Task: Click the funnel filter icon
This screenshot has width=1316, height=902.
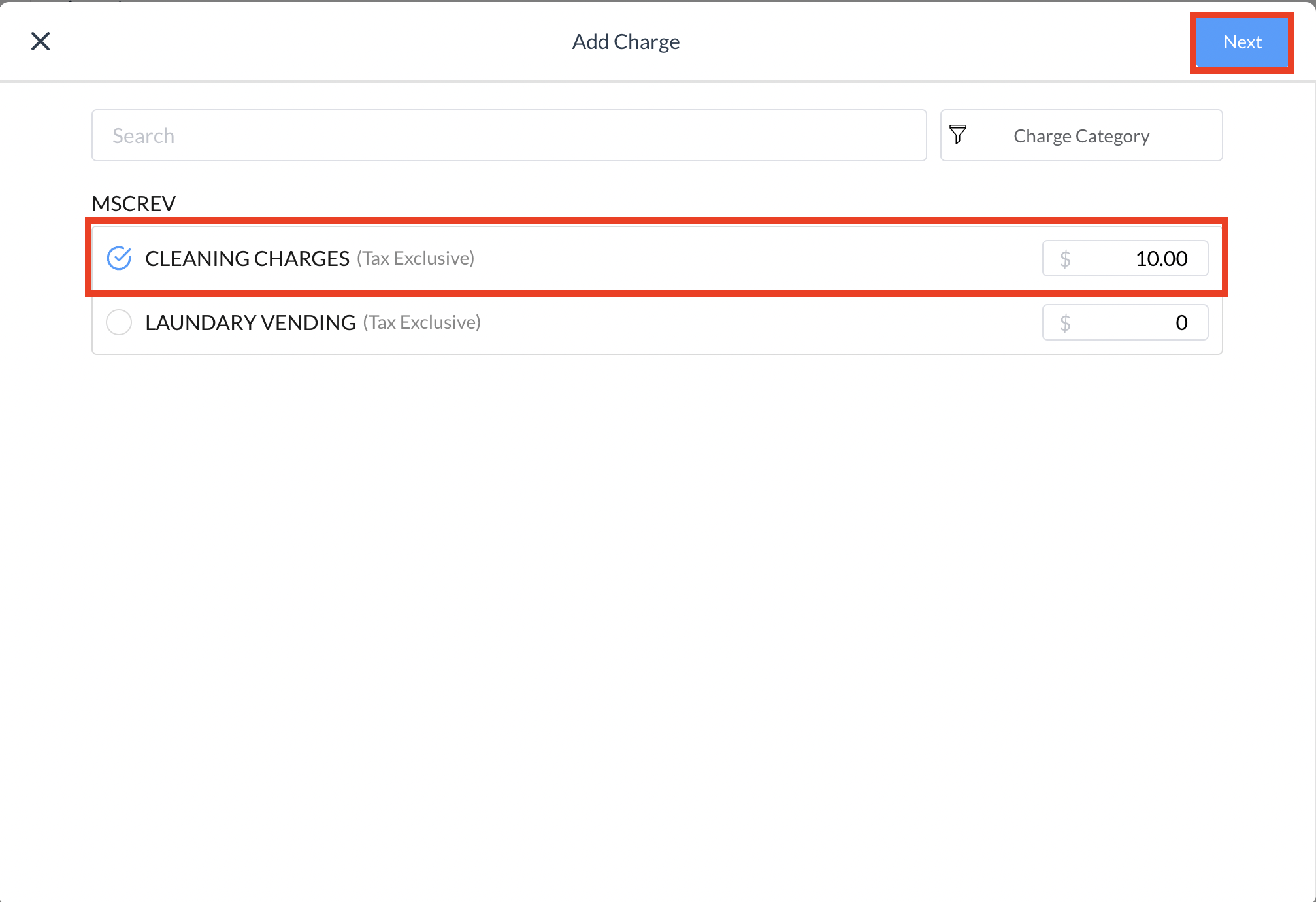Action: [958, 135]
